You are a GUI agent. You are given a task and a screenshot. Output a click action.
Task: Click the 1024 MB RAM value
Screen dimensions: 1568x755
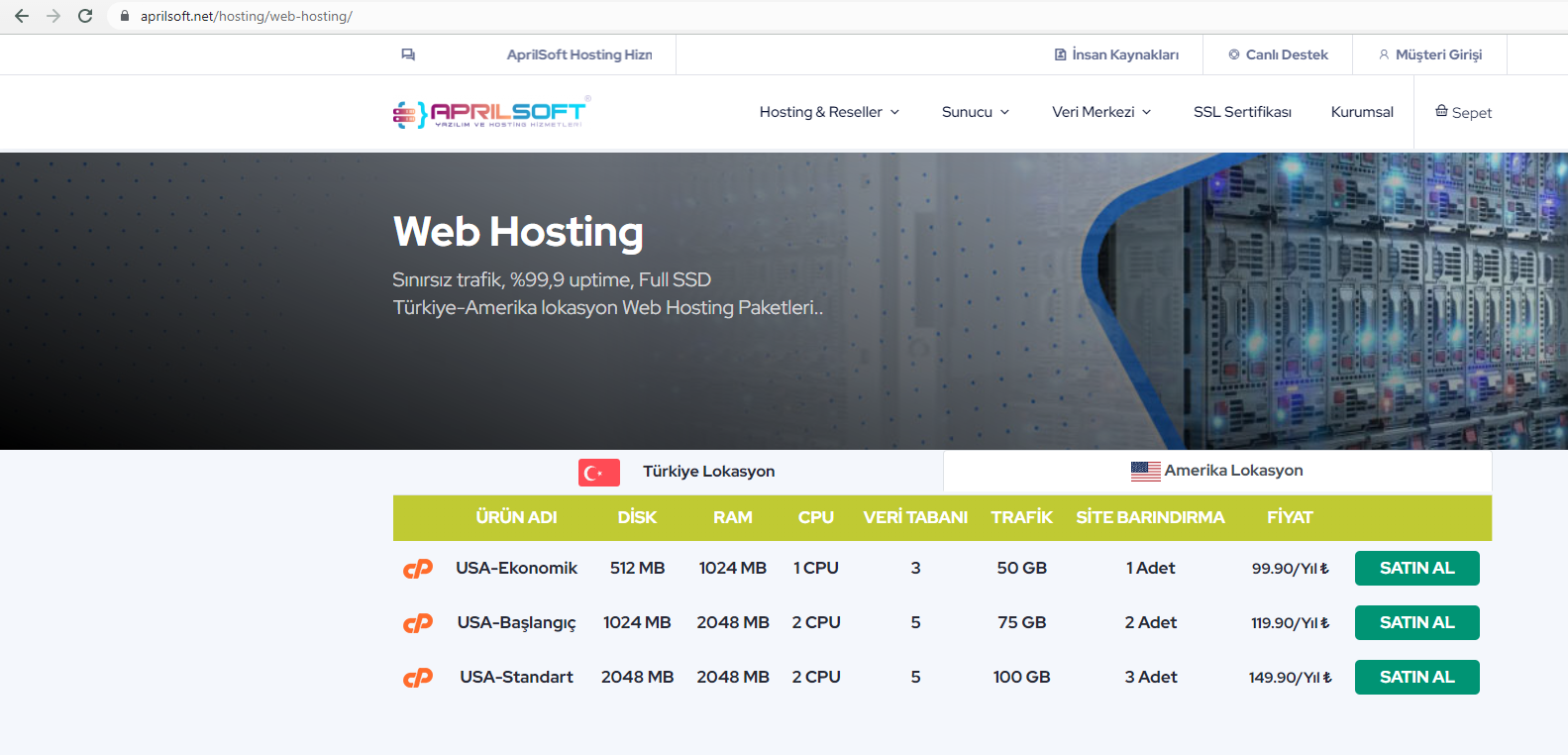[733, 568]
